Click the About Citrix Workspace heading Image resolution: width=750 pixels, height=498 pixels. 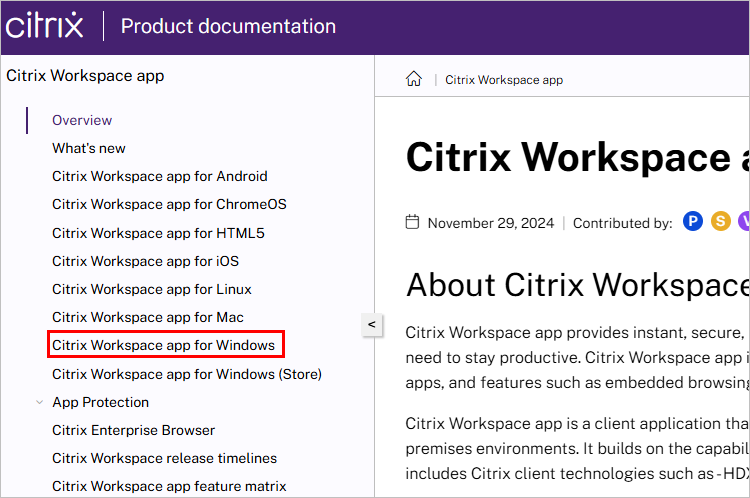coord(577,285)
